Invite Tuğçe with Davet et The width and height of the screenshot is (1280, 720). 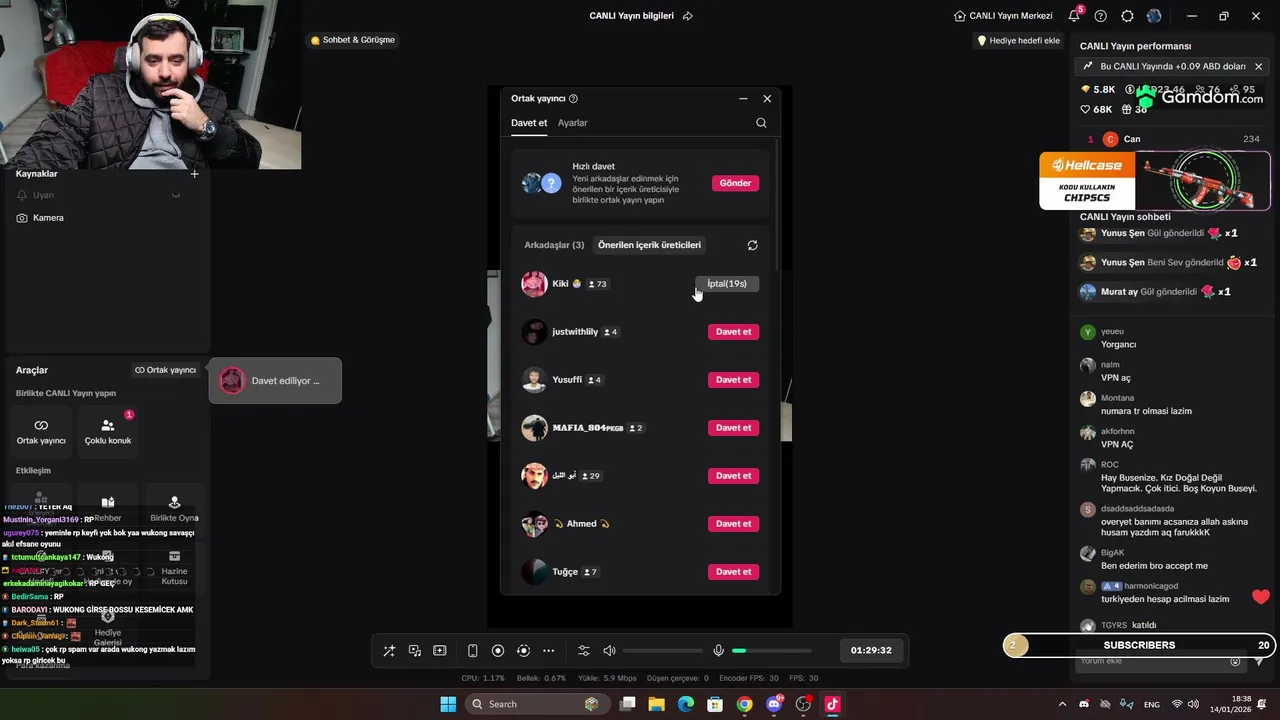click(733, 572)
